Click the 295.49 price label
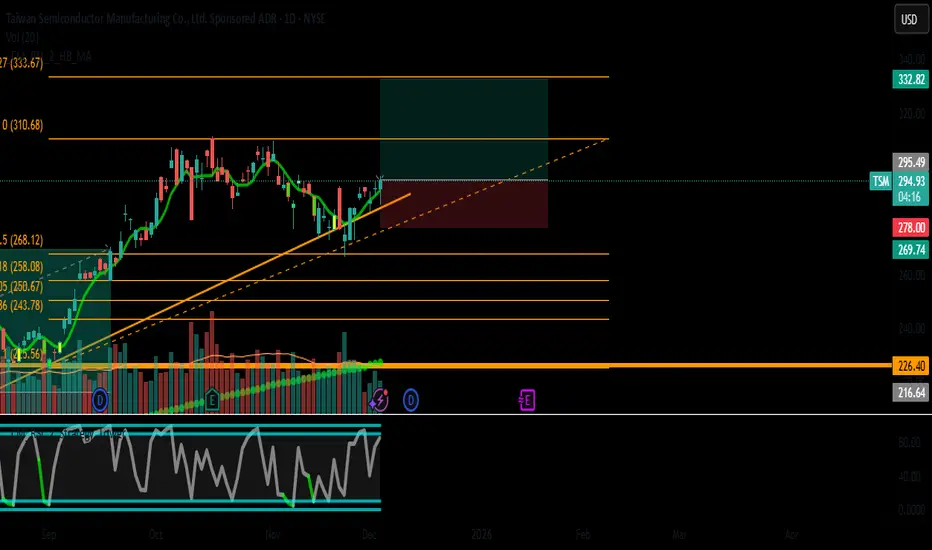 click(x=911, y=162)
